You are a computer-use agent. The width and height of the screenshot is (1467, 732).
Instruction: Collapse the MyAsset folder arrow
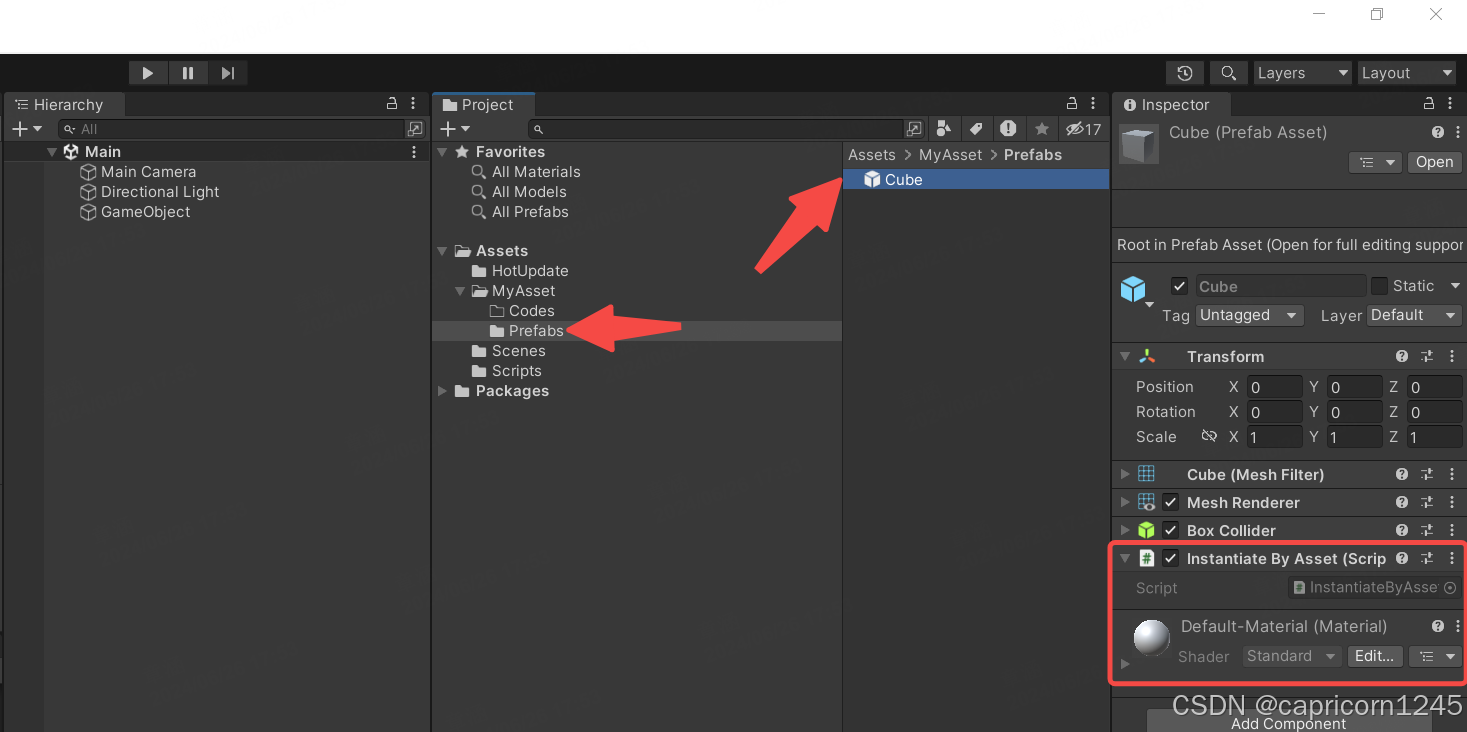[x=459, y=291]
